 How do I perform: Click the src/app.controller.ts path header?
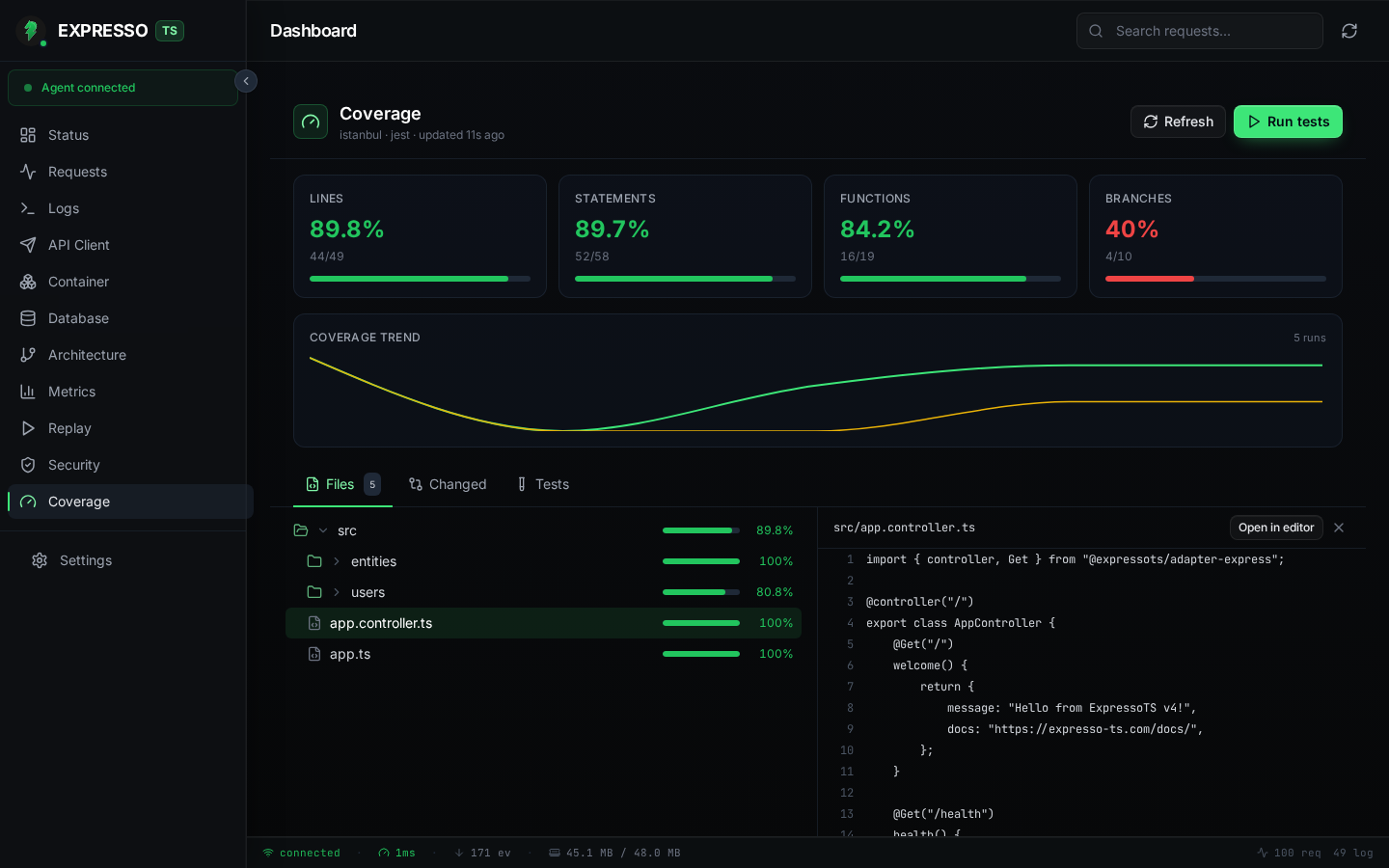click(904, 528)
